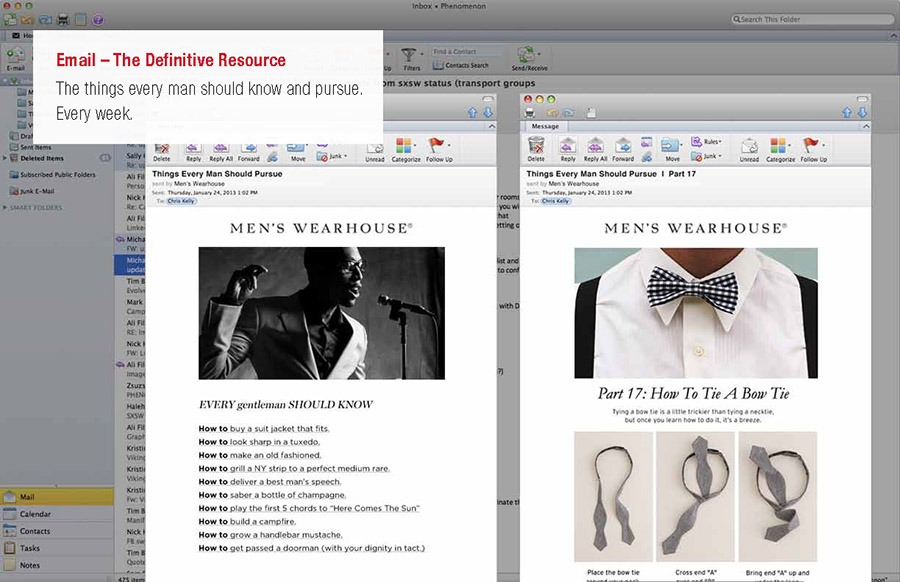This screenshot has width=900, height=582.
Task: Click Reply All in the left message window
Action: pyautogui.click(x=221, y=151)
